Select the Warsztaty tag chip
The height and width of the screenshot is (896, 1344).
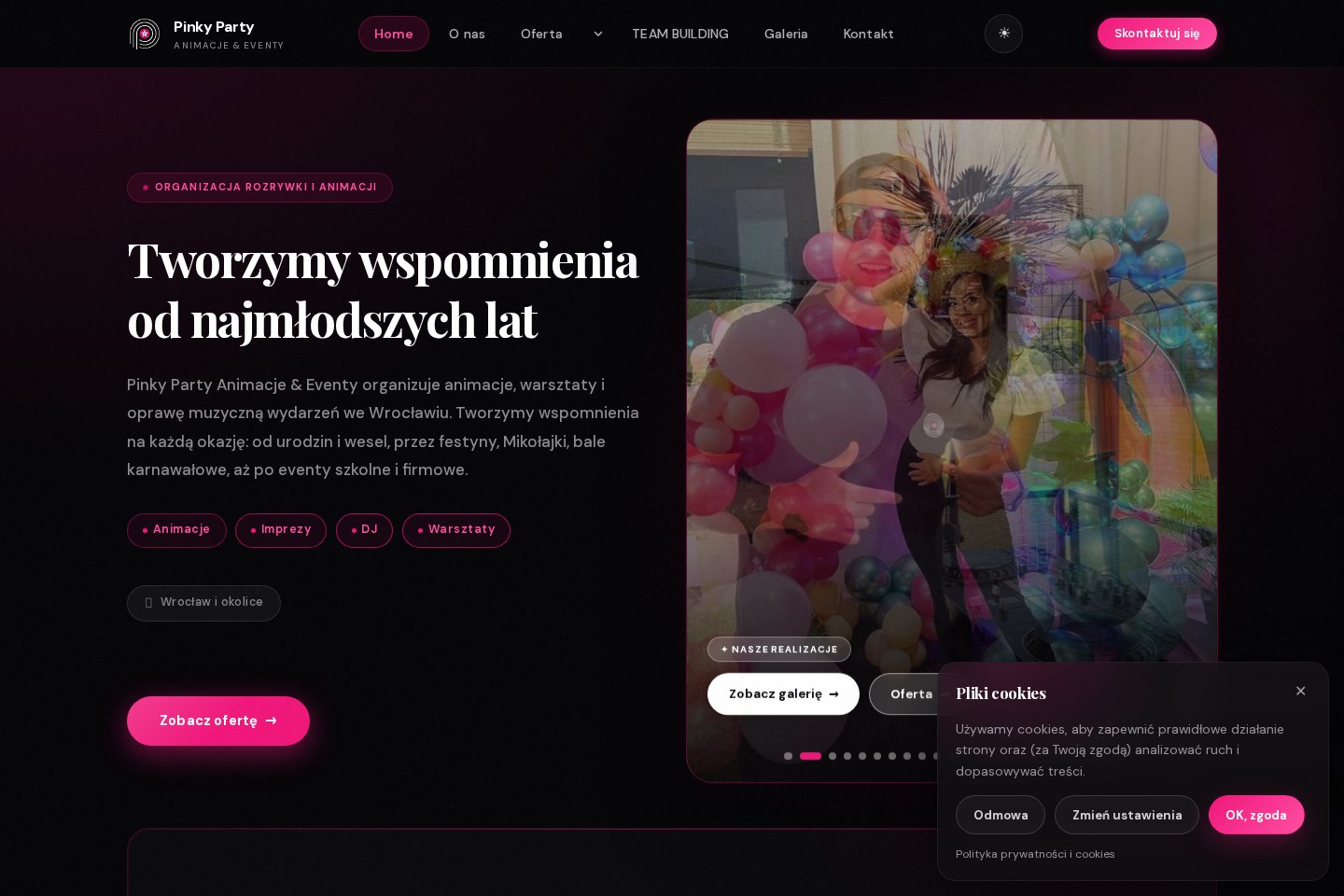pyautogui.click(x=456, y=530)
